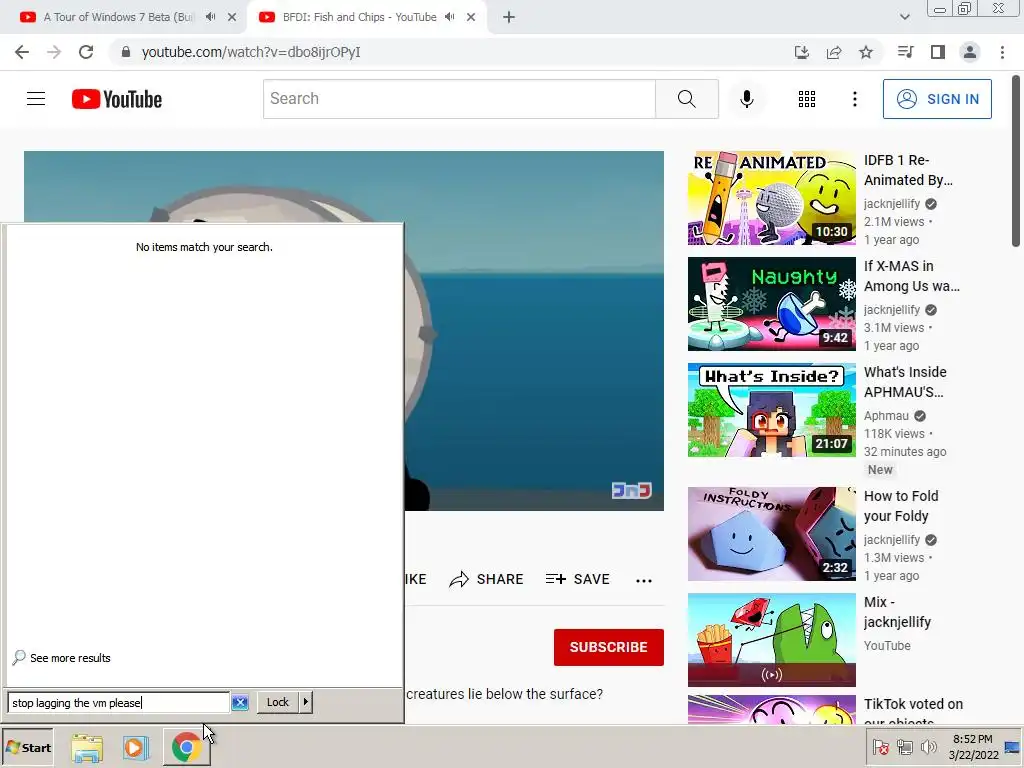Open the Foldy Instructions video thumbnail
This screenshot has width=1024, height=768.
771,534
